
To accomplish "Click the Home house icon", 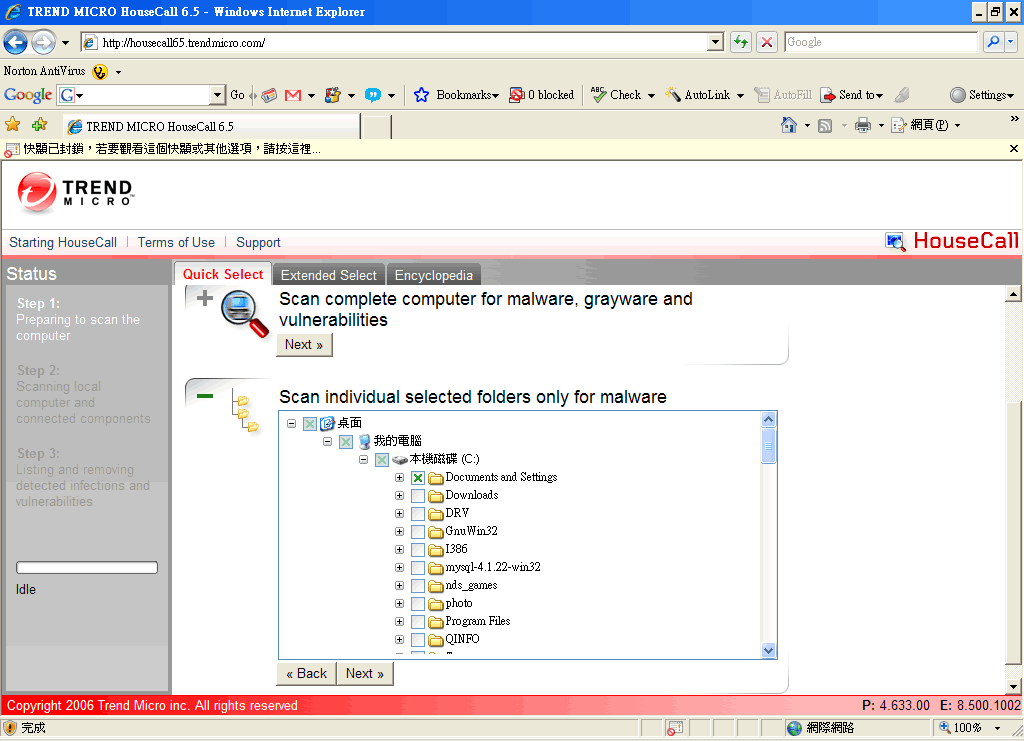I will (789, 125).
